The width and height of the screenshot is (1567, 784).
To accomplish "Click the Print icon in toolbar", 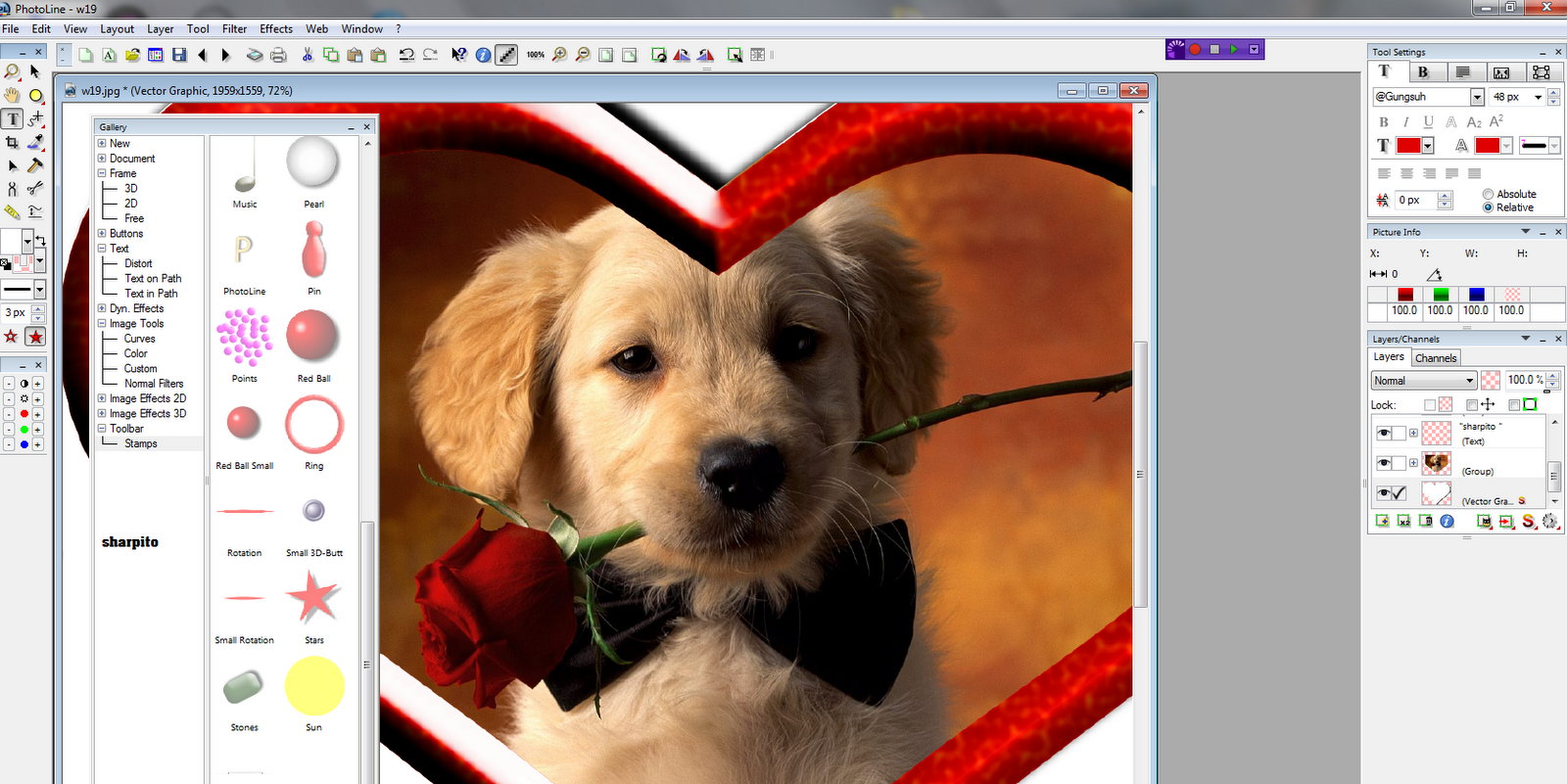I will click(278, 55).
